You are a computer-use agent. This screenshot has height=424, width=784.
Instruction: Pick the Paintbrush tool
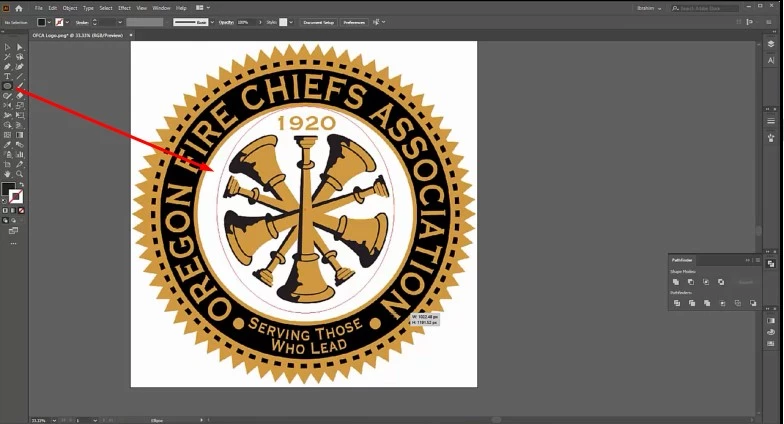click(20, 86)
